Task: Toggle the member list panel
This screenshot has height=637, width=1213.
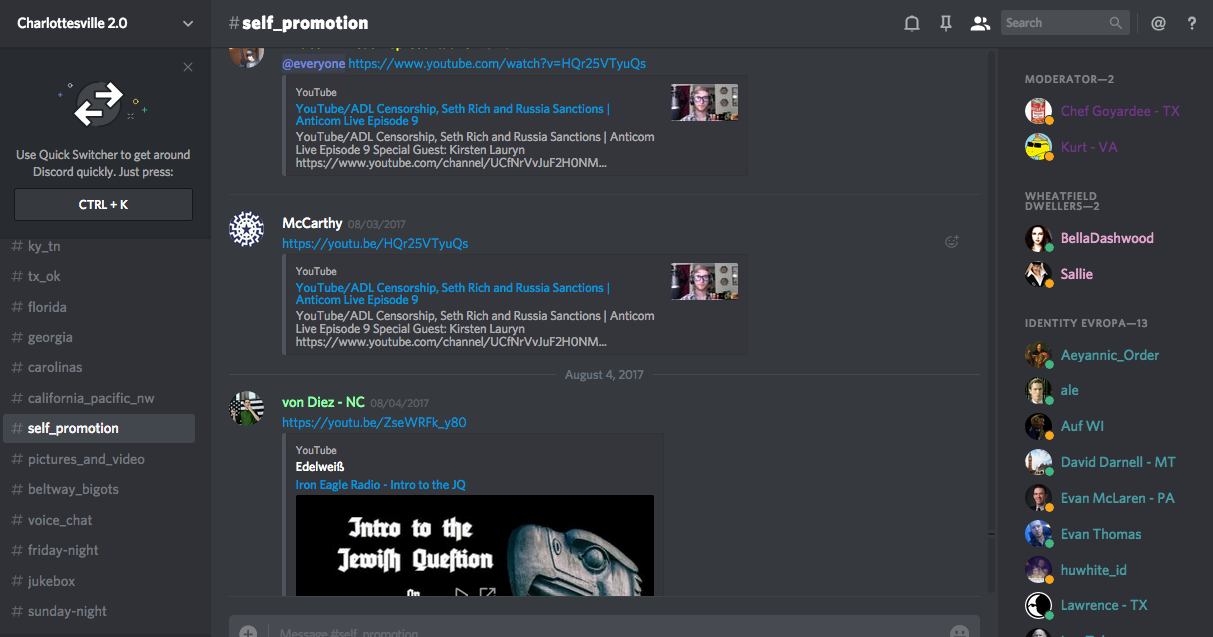Action: coord(980,23)
